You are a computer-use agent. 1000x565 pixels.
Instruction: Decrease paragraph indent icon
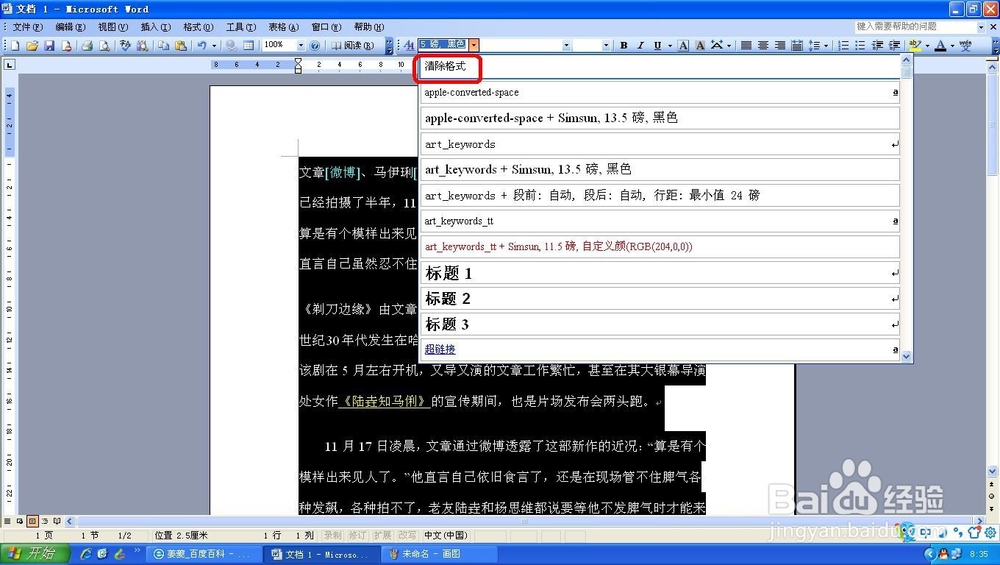[x=878, y=45]
